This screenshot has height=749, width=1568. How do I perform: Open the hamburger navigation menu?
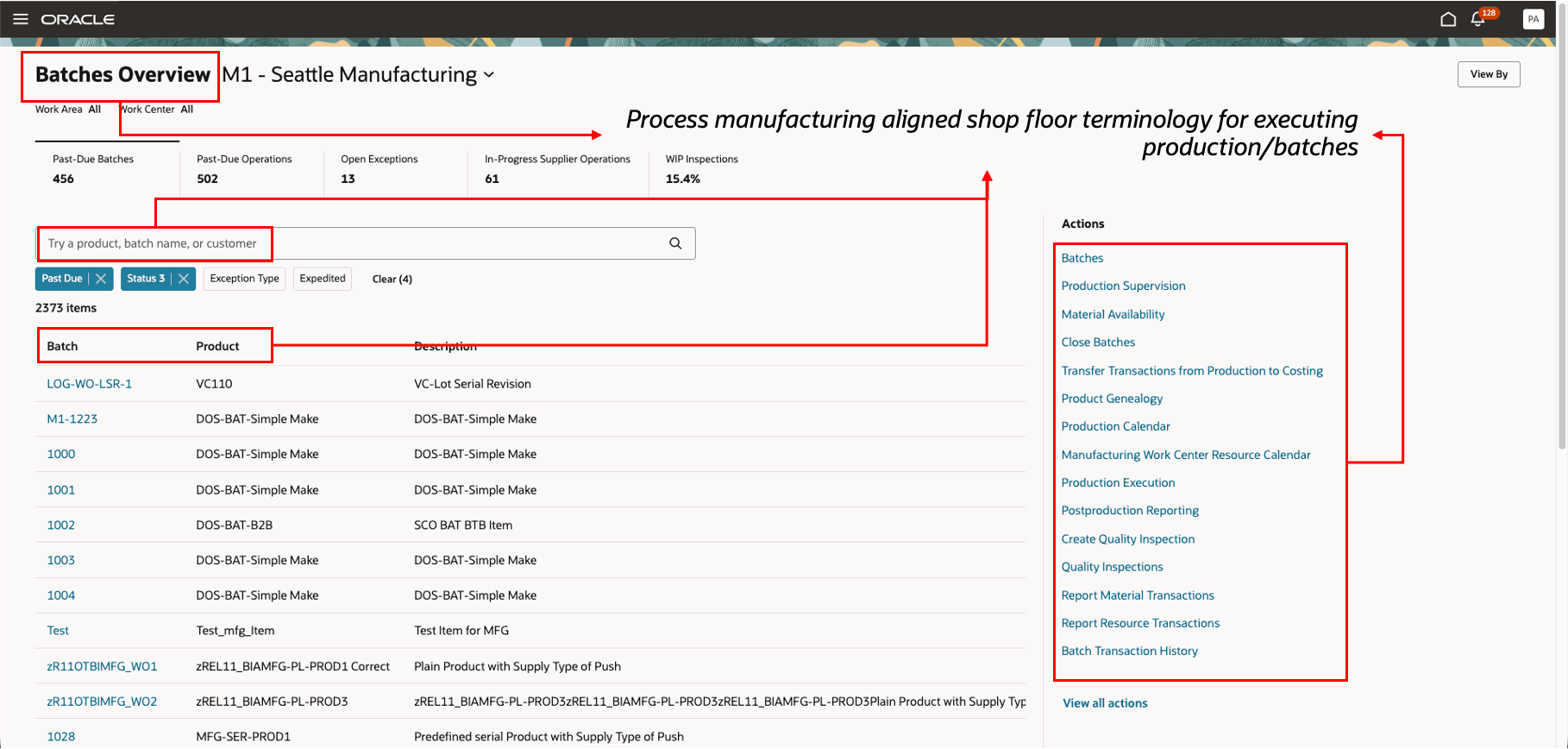point(21,19)
